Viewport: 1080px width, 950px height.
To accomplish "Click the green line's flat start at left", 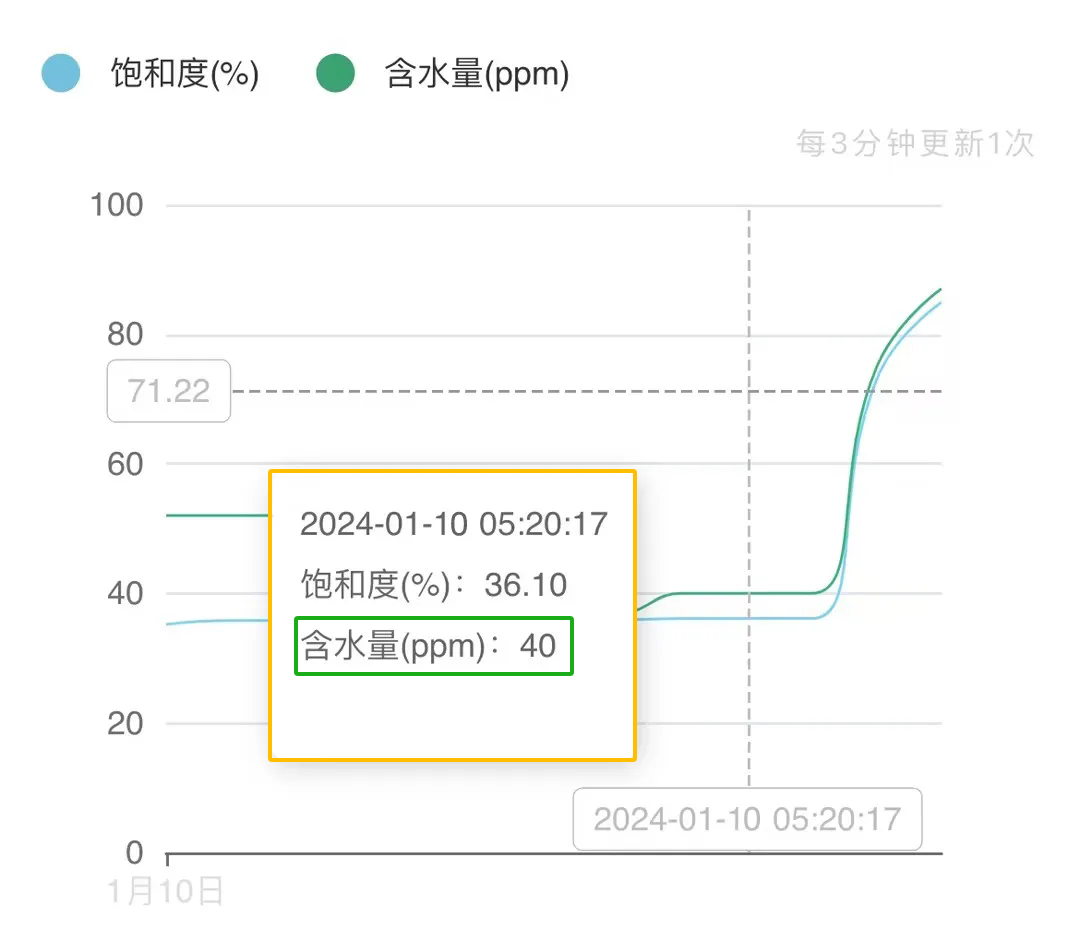I will 215,515.
